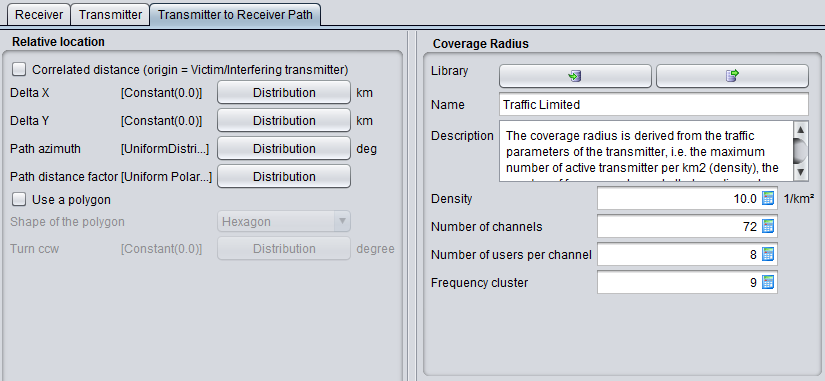Click inside the Description text area

click(x=646, y=151)
